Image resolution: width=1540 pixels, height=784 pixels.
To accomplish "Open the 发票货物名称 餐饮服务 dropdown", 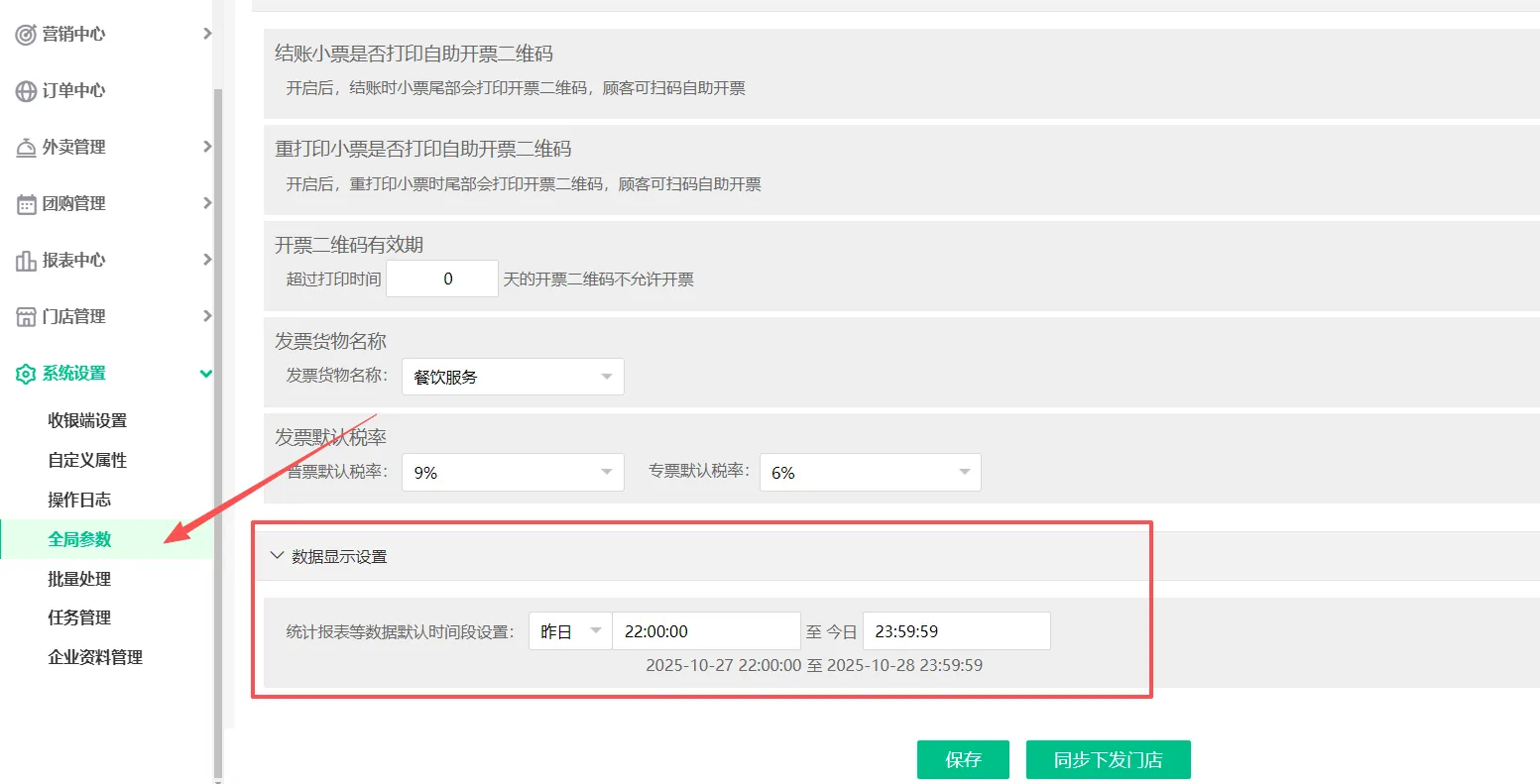I will pos(512,377).
